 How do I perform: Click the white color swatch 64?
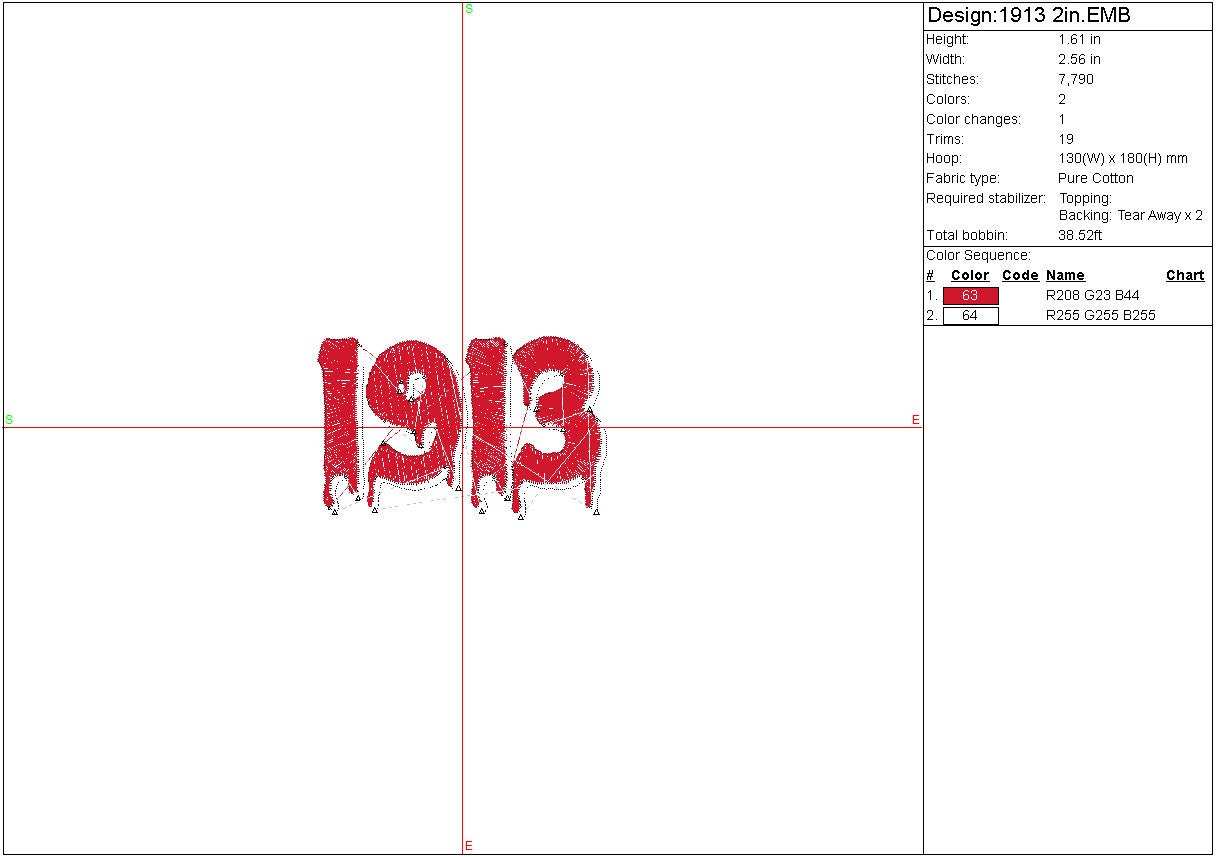pyautogui.click(x=970, y=316)
